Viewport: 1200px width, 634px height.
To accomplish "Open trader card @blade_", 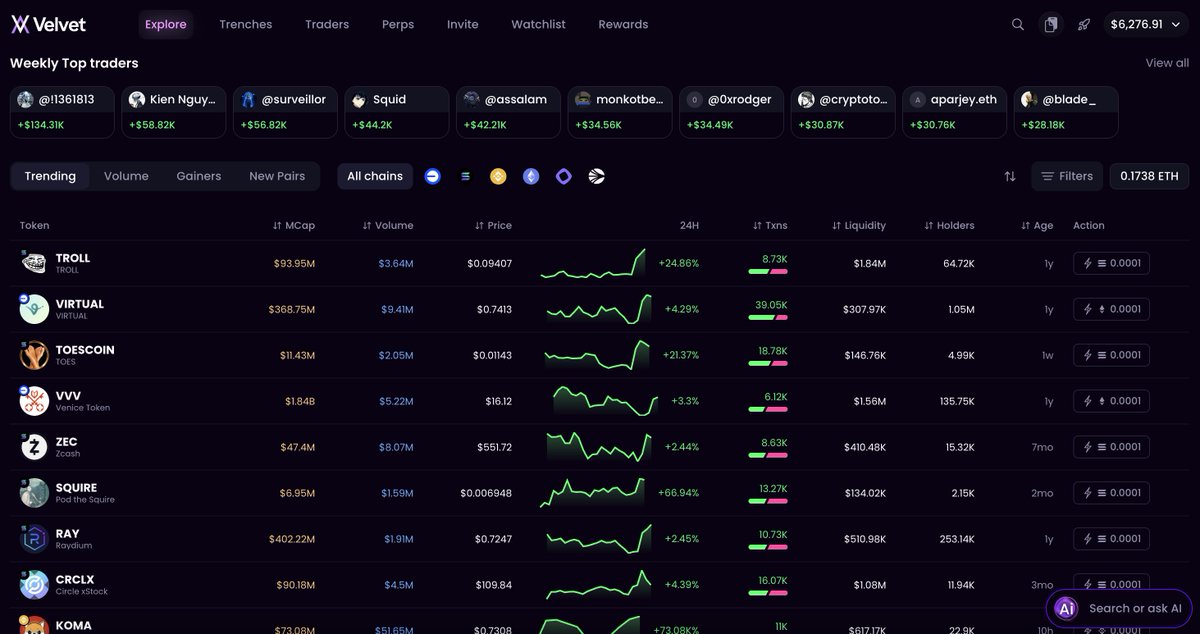I will coord(1066,112).
